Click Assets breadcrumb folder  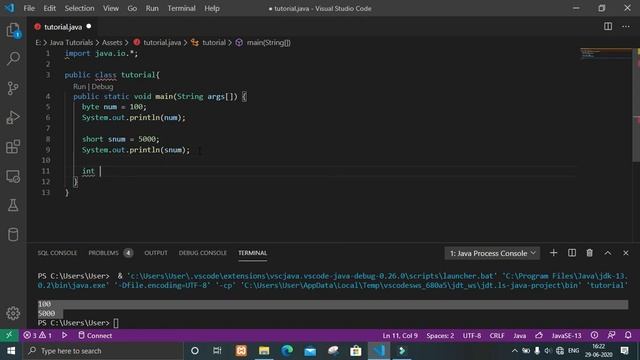point(112,42)
